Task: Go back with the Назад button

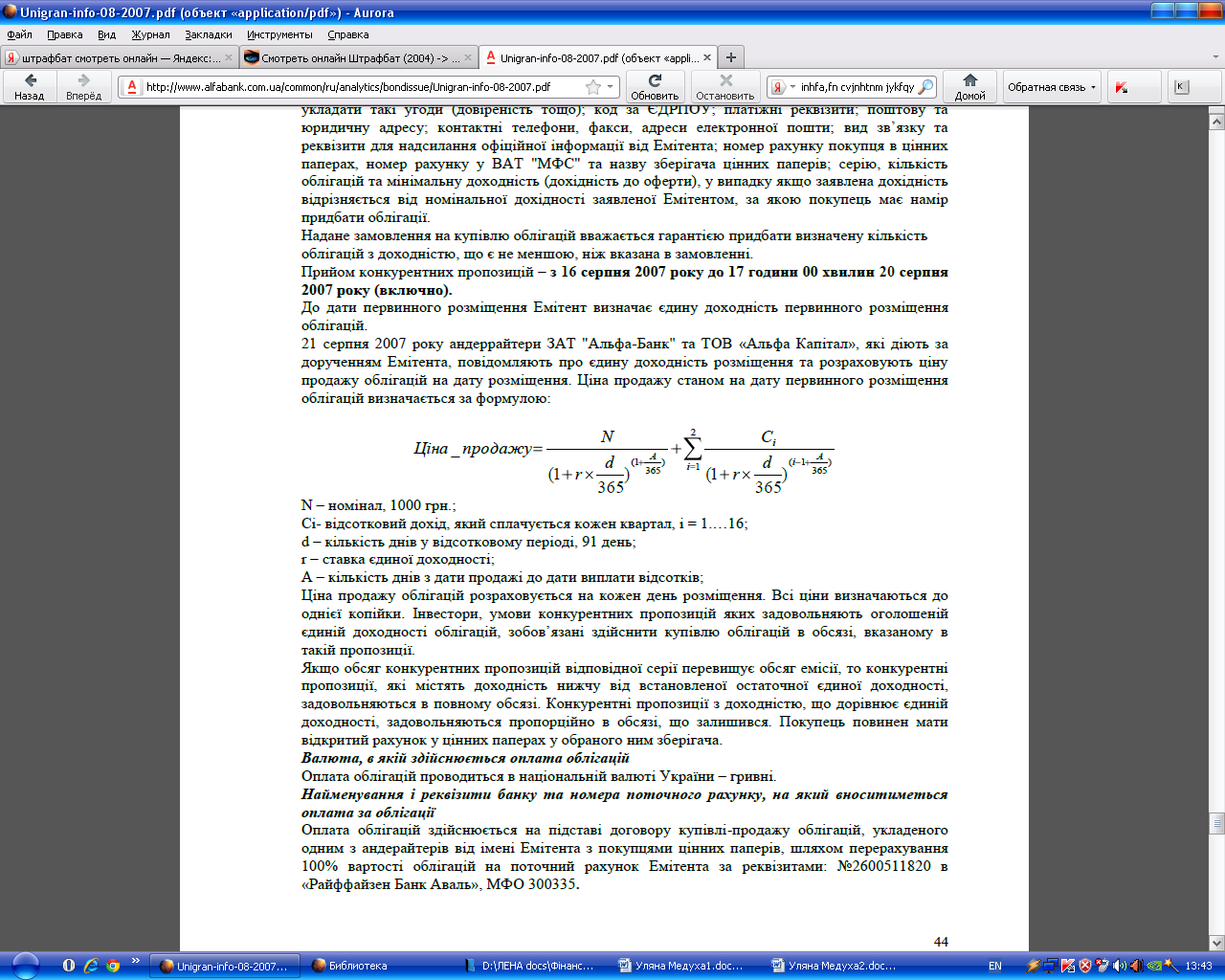Action: (x=30, y=86)
